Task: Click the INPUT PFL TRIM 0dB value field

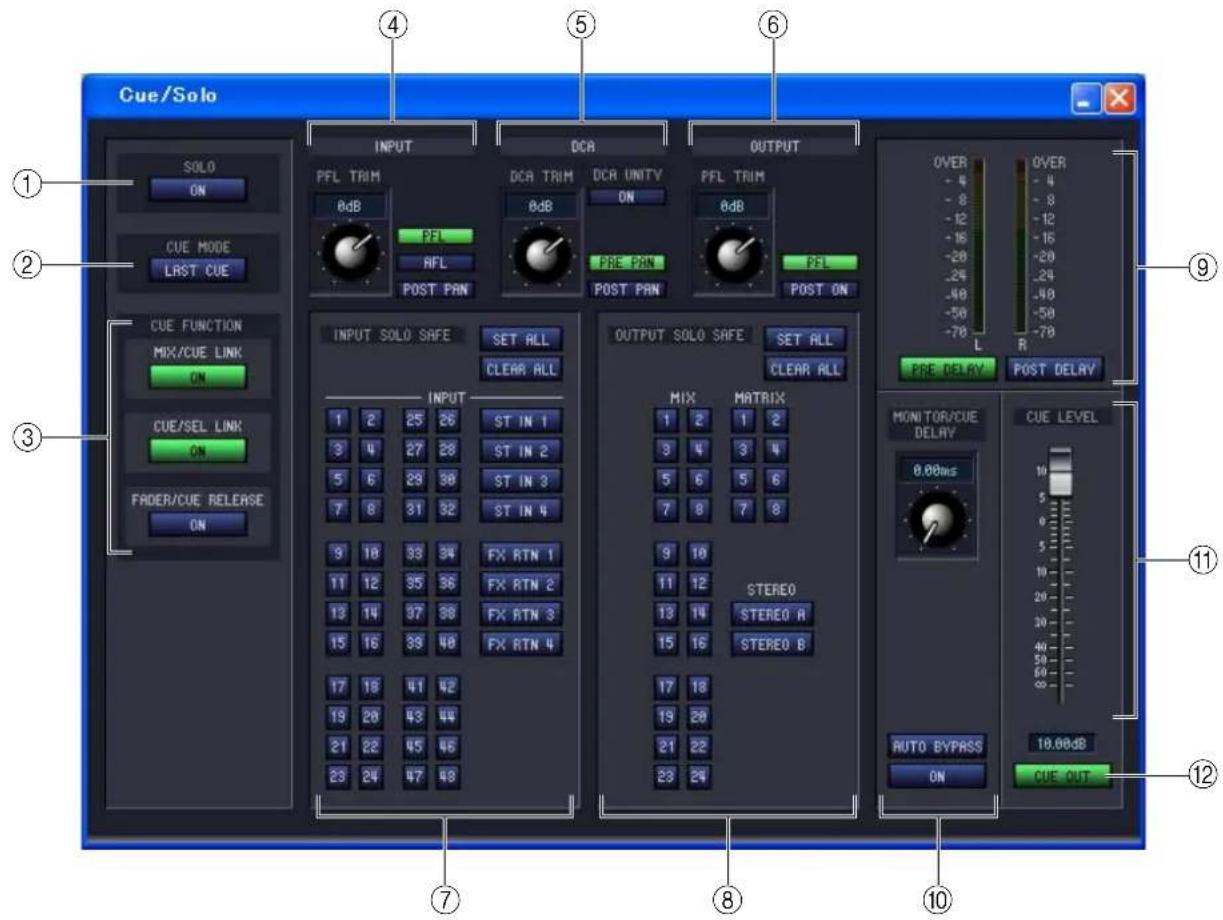Action: coord(351,205)
